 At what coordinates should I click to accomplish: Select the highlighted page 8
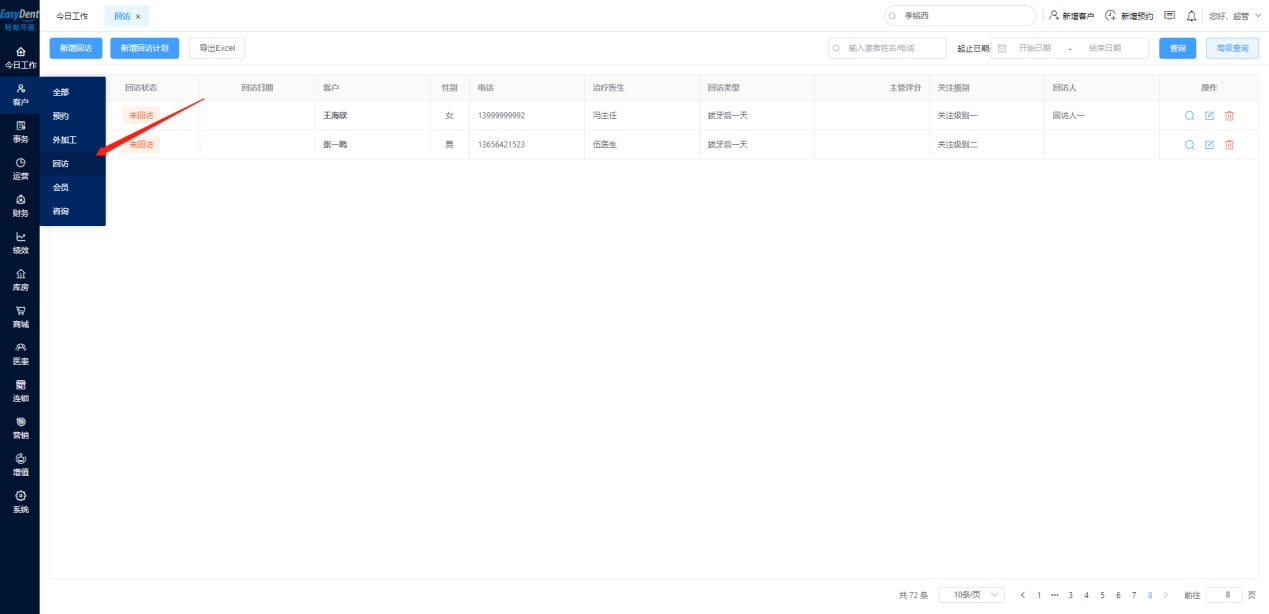pyautogui.click(x=1150, y=595)
